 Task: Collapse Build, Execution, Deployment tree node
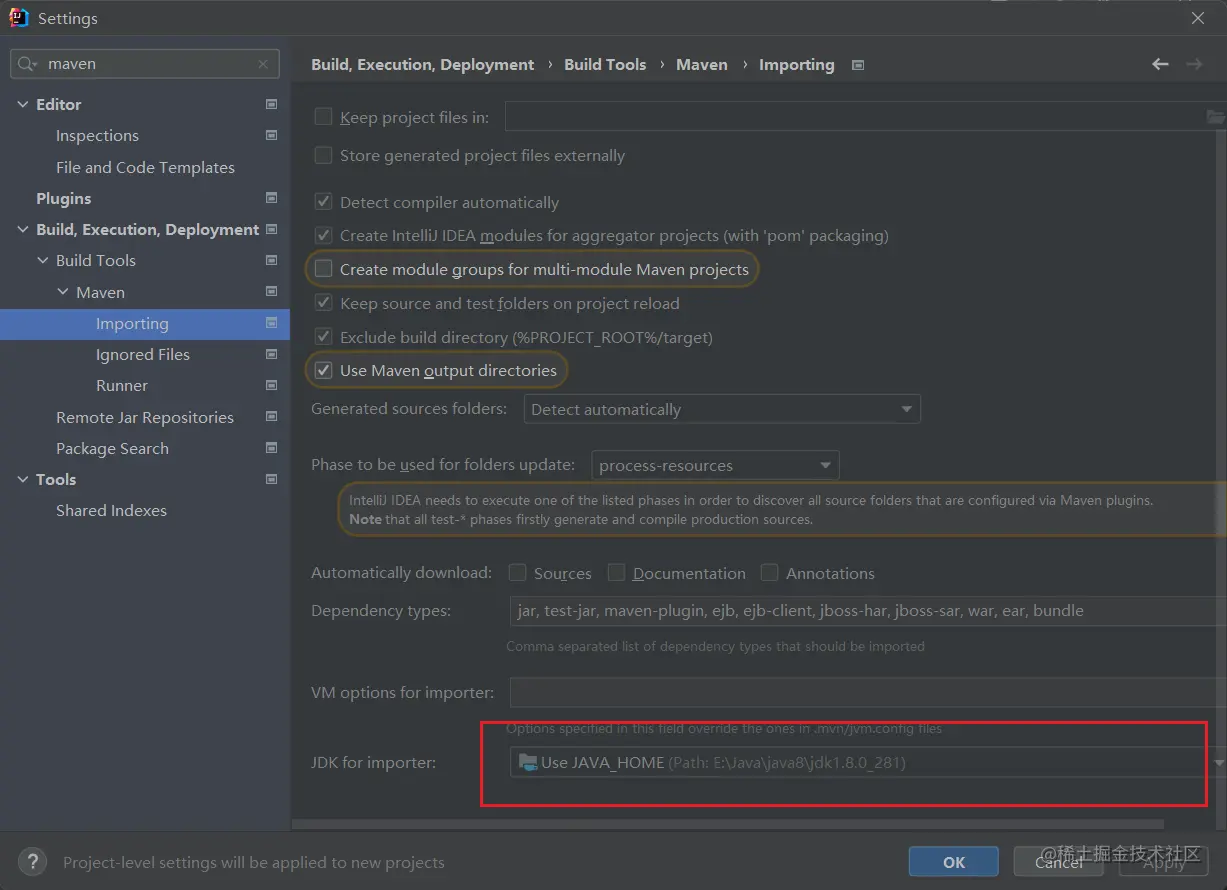click(x=22, y=229)
